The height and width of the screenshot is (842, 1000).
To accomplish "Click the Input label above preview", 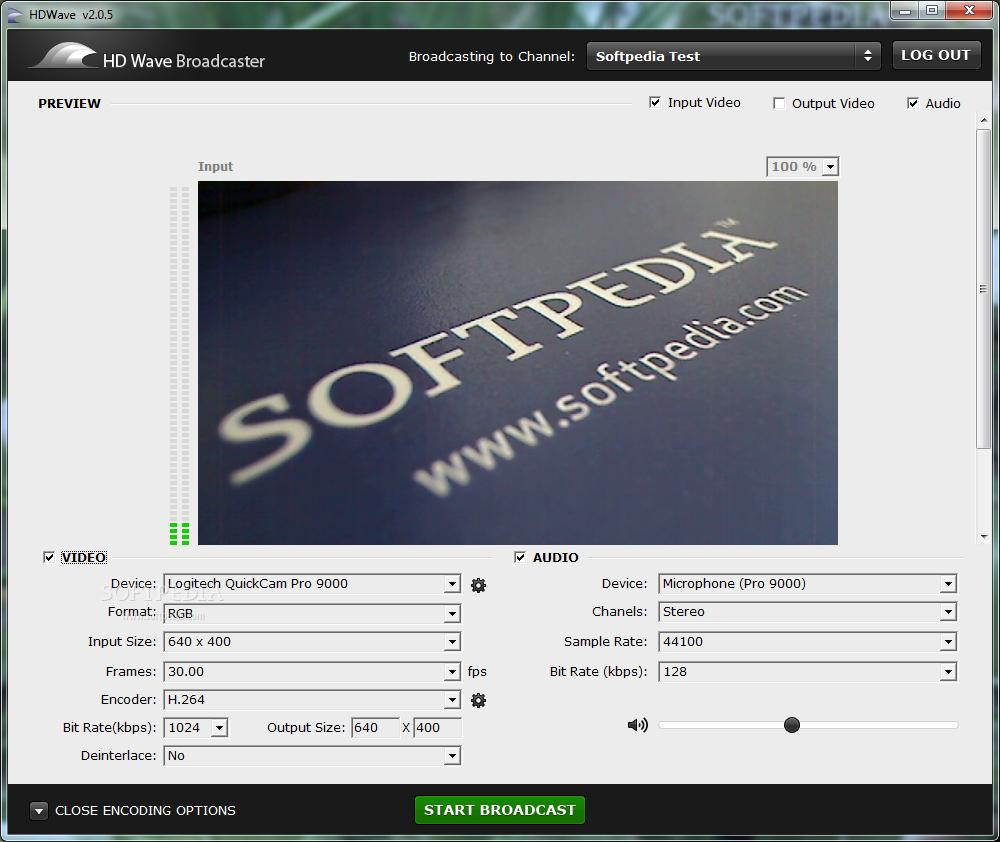I will [216, 166].
